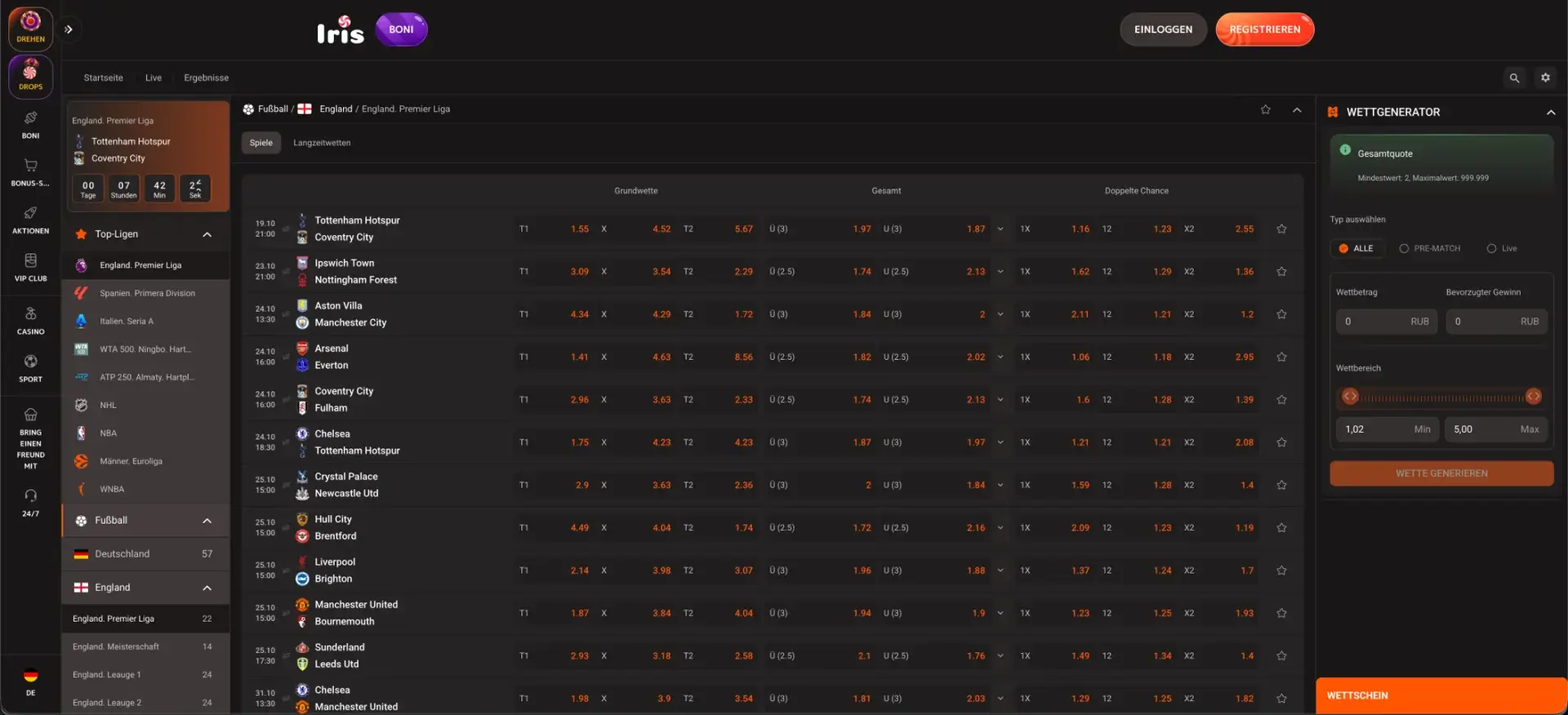
Task: Select the ALLE bet type radio
Action: [x=1356, y=249]
